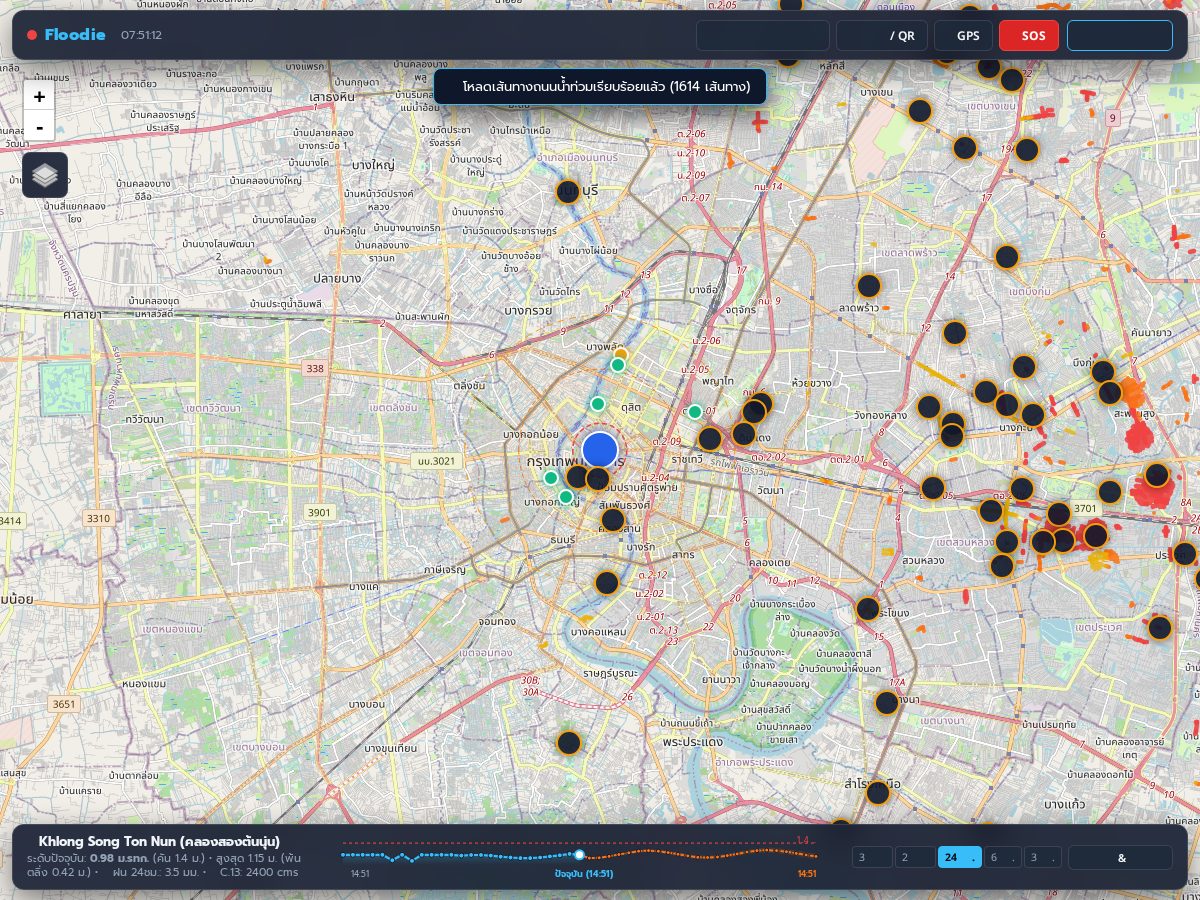Click the dark marker near นนทบุรี
The height and width of the screenshot is (900, 1200).
click(x=568, y=191)
